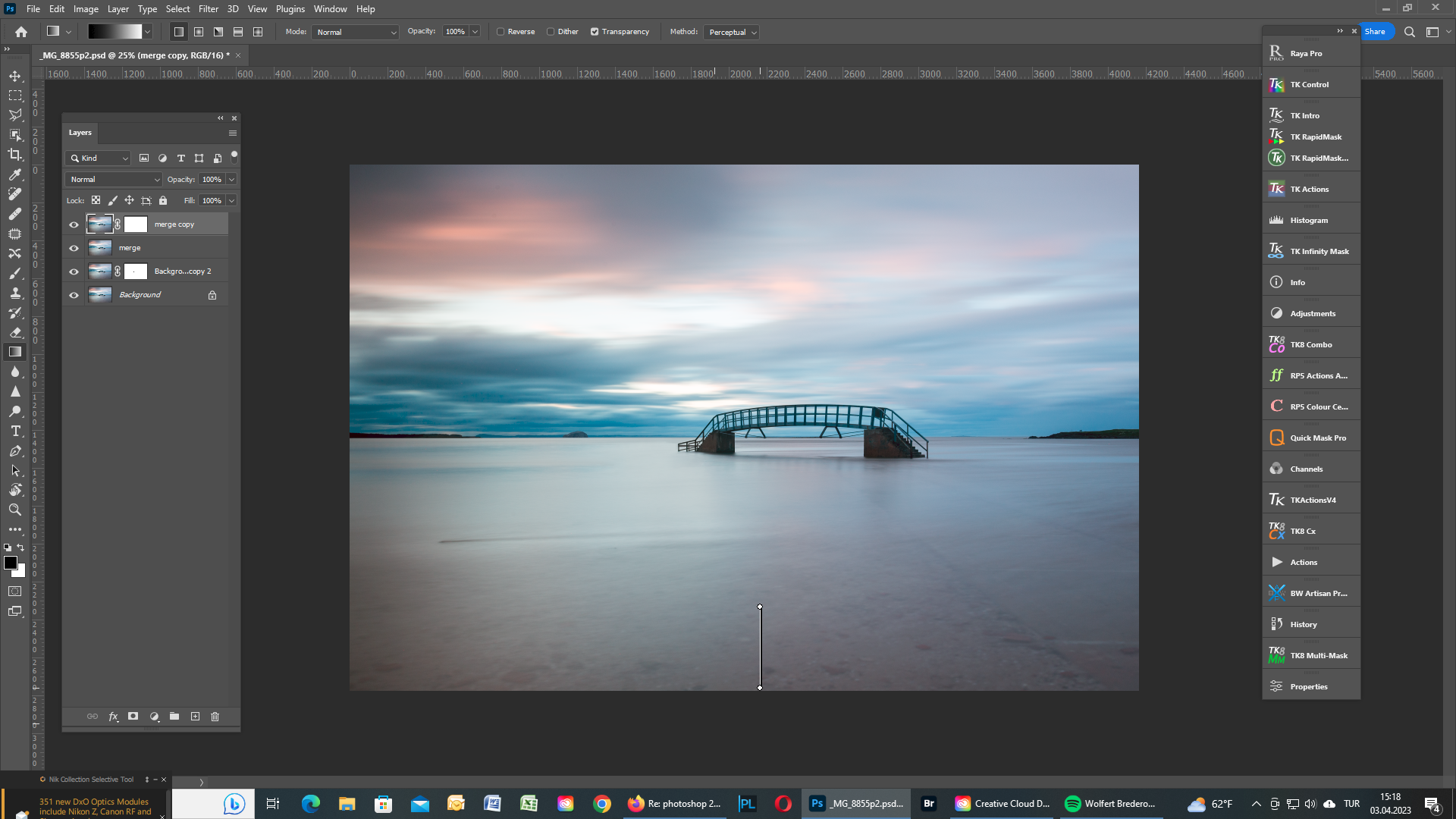
Task: Hide the Background layer
Action: tap(74, 294)
